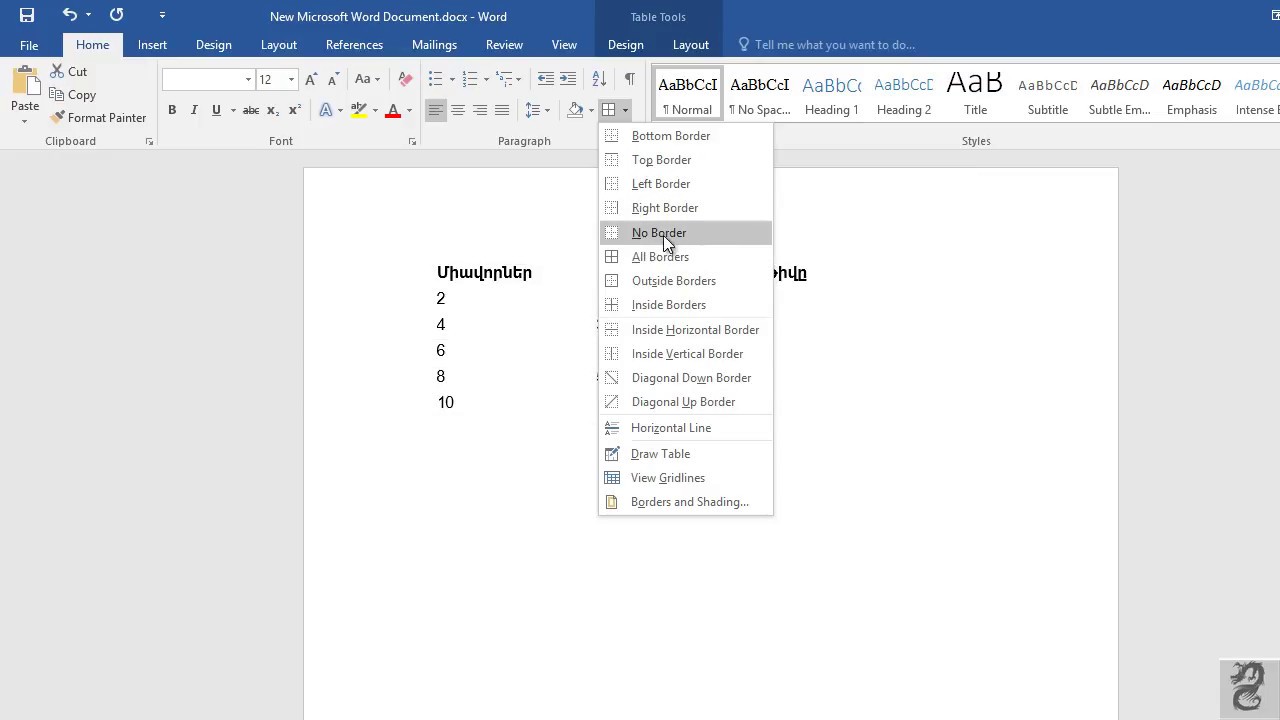Align text left
Screen dimensions: 1280x720
click(x=435, y=110)
